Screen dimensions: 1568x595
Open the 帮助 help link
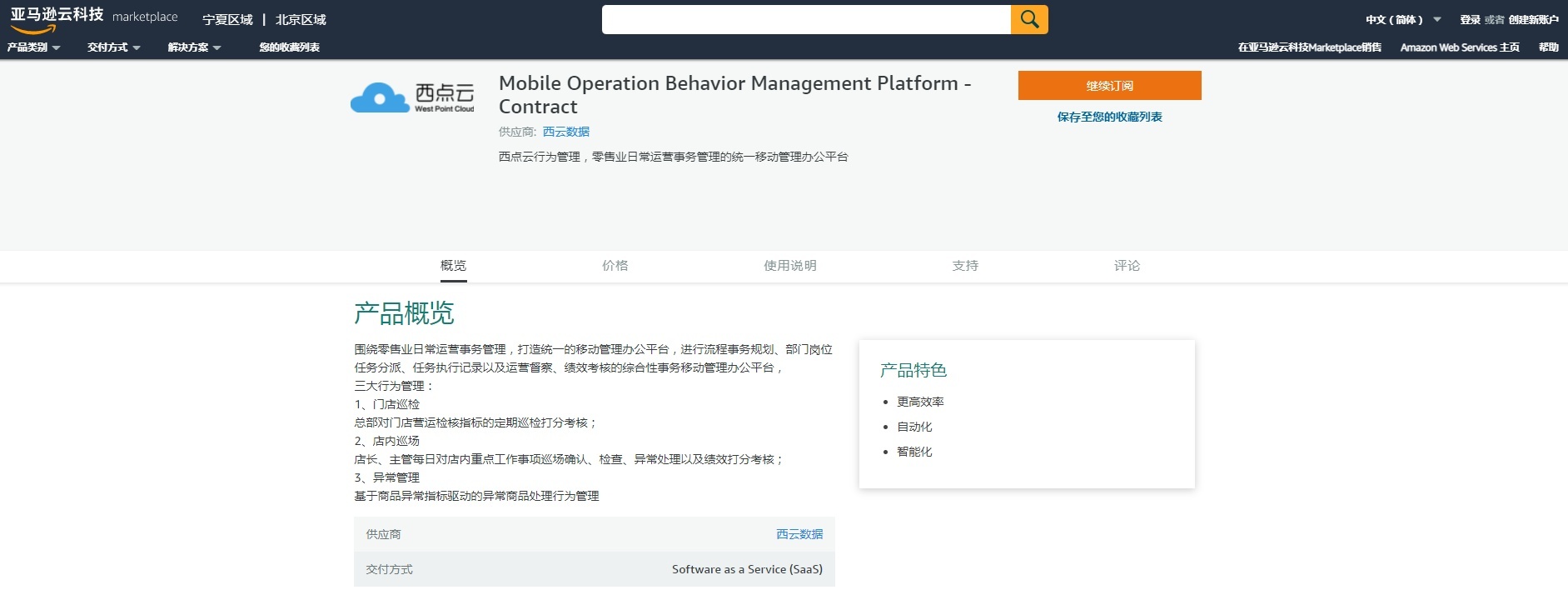click(1548, 47)
